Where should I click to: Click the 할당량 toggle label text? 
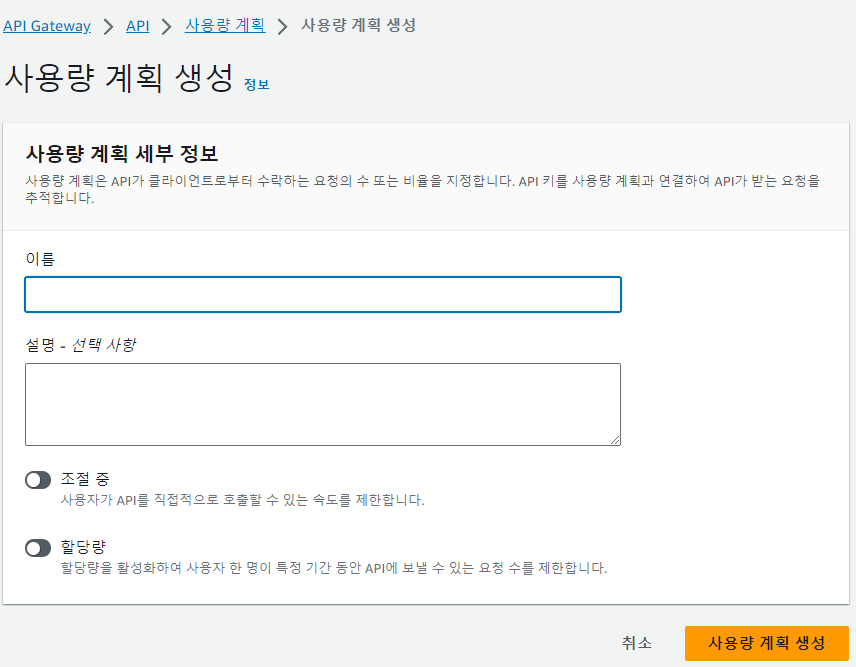pyautogui.click(x=83, y=547)
